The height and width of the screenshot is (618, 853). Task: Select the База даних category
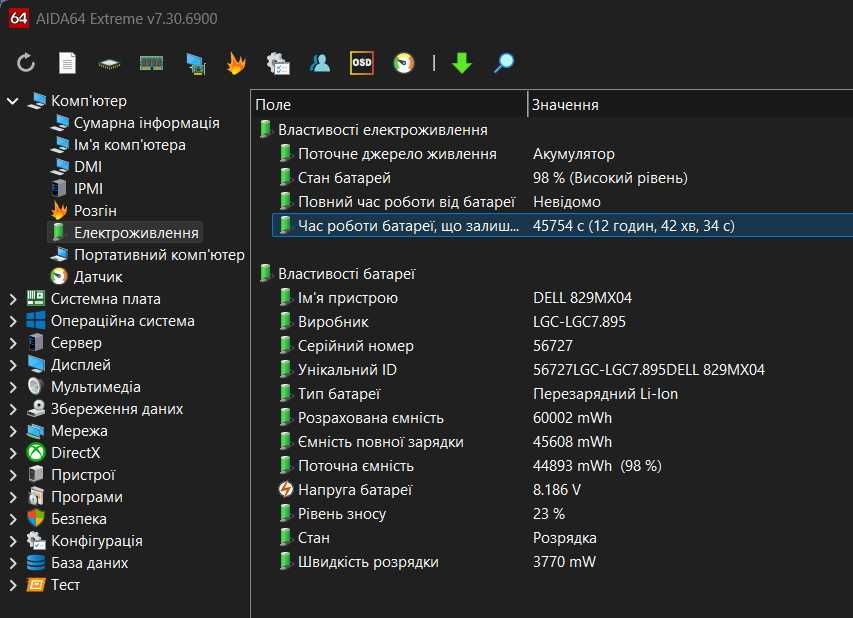tap(89, 563)
